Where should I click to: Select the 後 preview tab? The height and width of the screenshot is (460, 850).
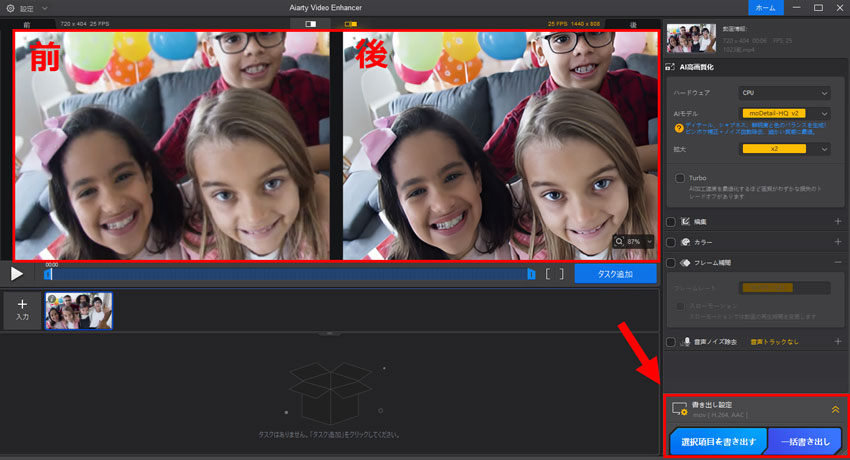(x=633, y=24)
